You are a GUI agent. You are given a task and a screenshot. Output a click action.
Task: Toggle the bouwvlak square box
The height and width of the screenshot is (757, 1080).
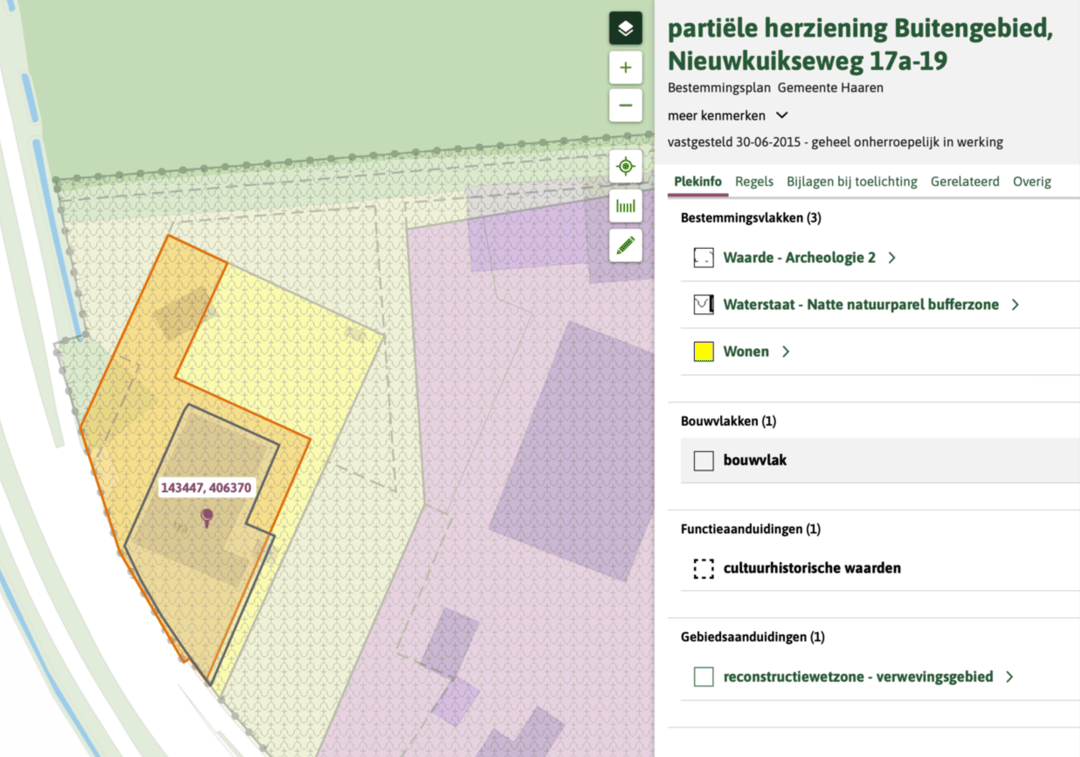click(x=703, y=461)
